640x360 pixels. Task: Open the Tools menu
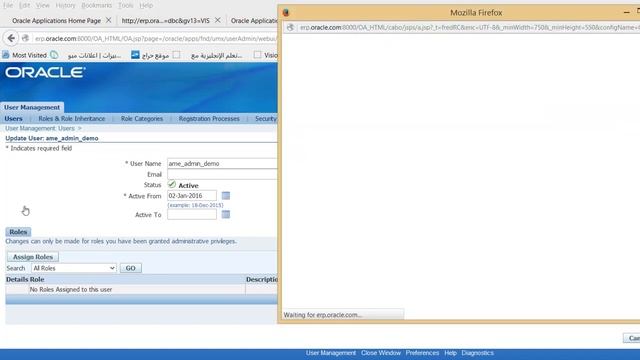point(125,5)
